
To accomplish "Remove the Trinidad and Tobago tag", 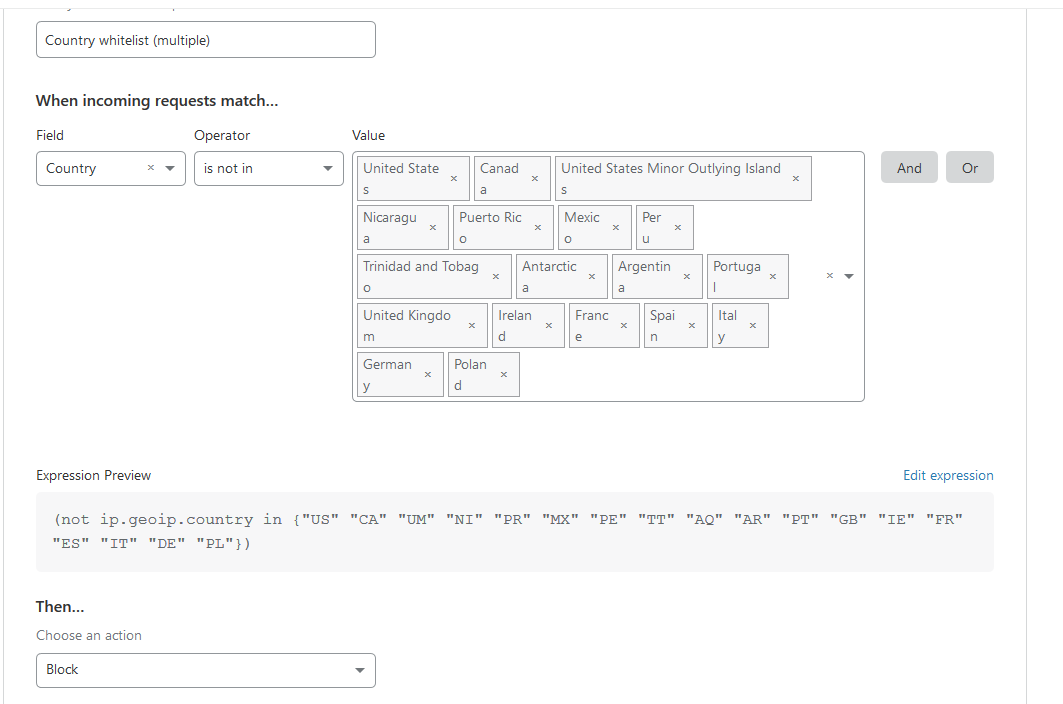I will [496, 277].
